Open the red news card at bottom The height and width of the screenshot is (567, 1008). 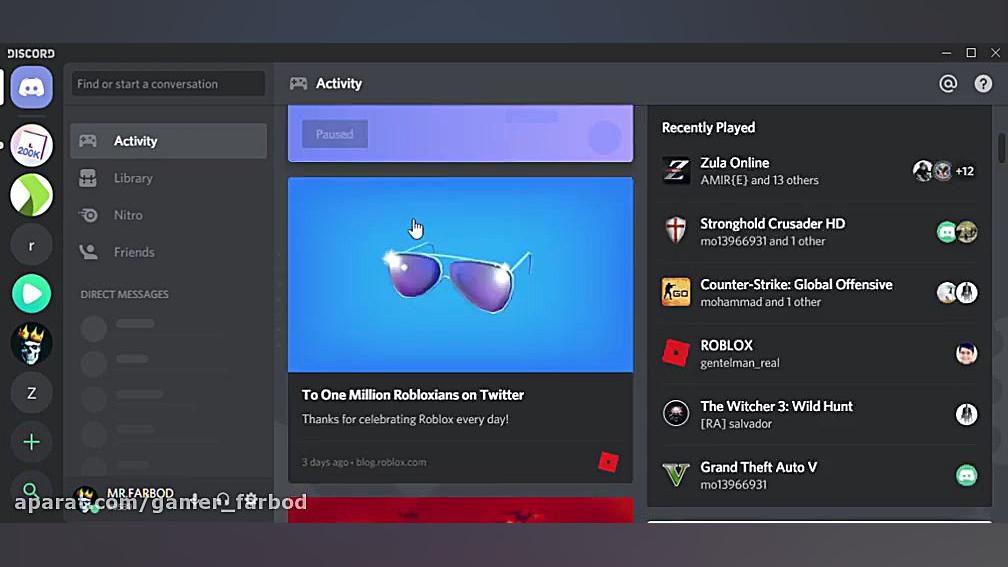tap(460, 510)
